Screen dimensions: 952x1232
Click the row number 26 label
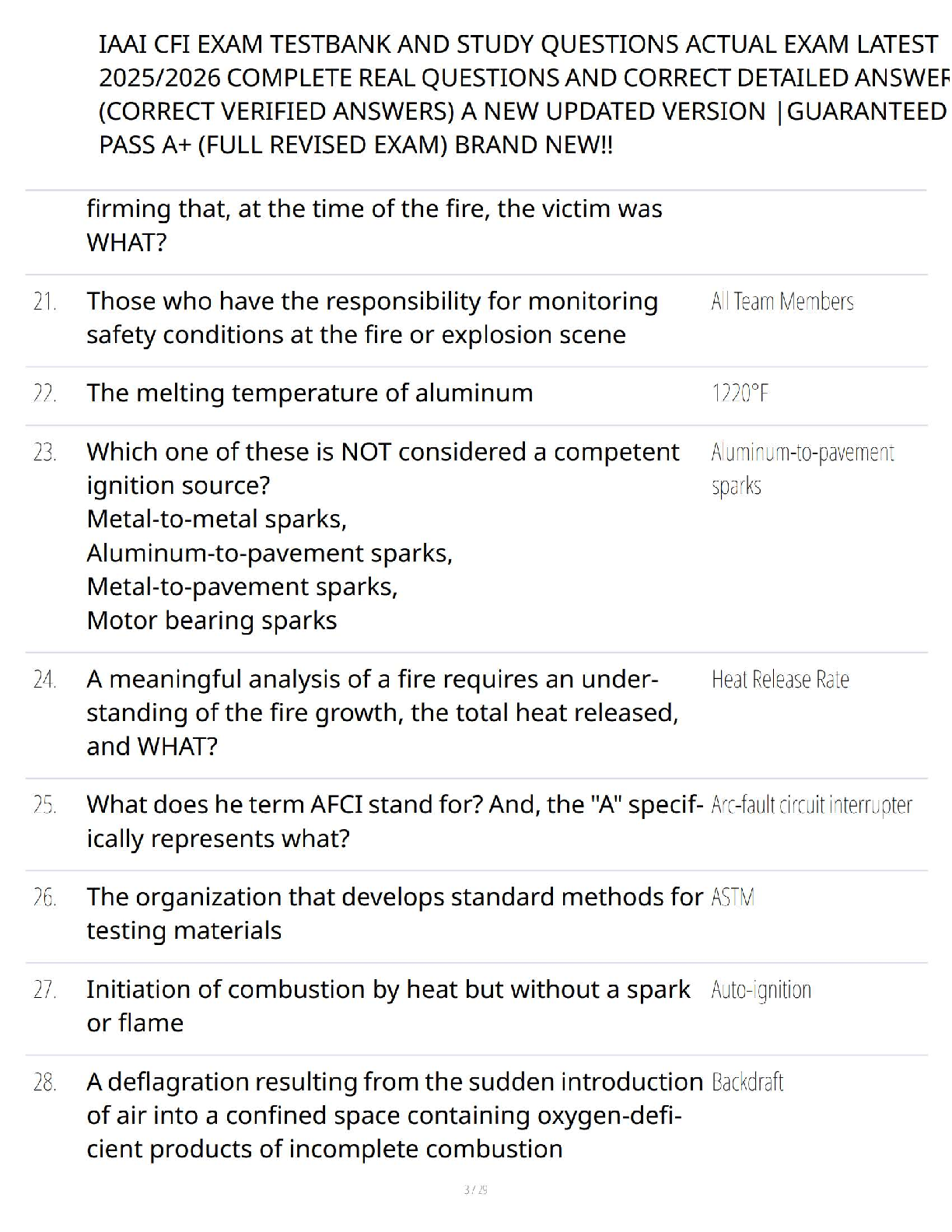45,898
